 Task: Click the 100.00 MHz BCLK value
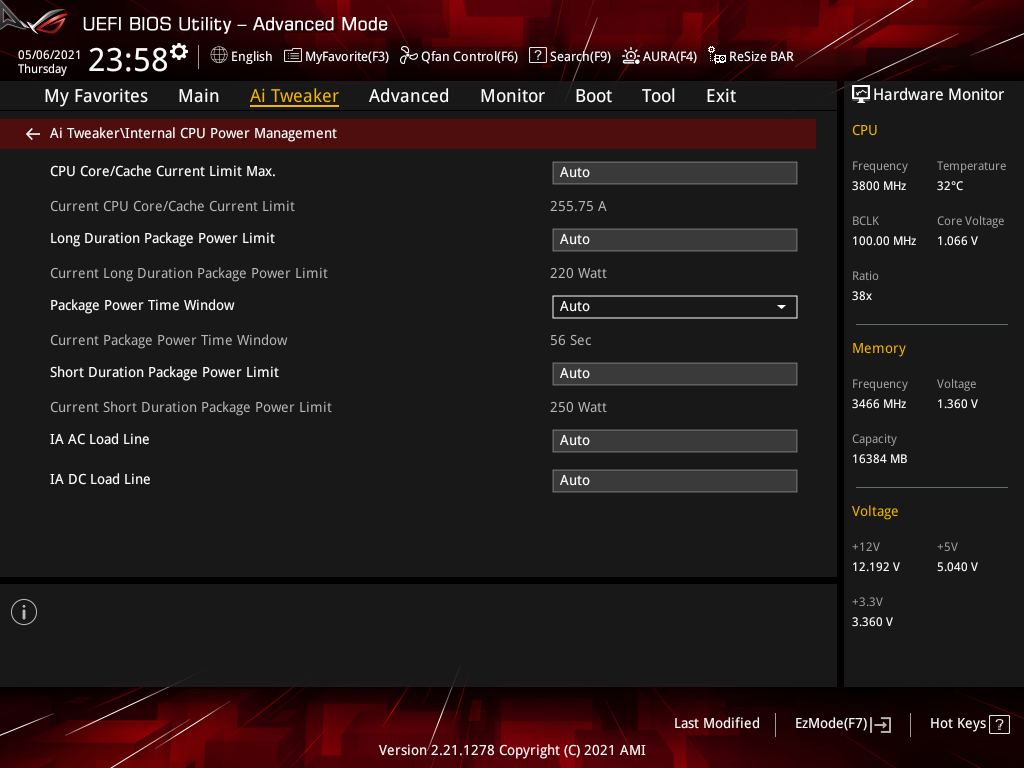point(884,240)
